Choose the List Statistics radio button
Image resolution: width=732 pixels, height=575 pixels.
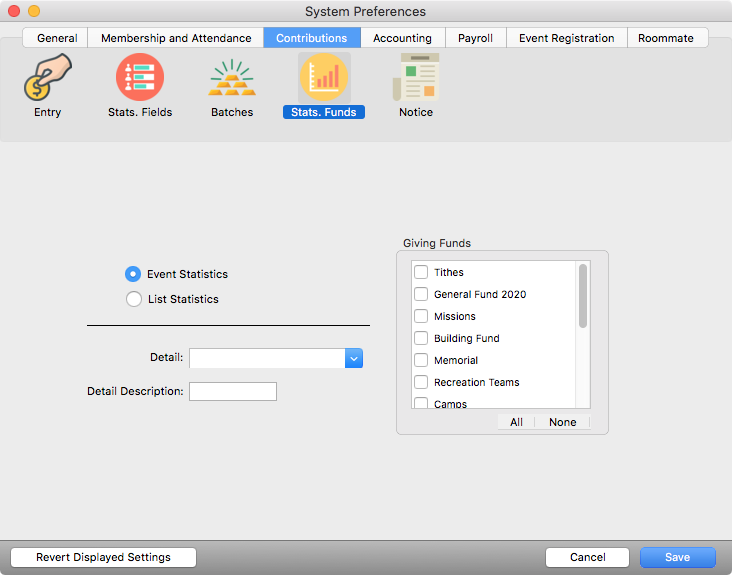click(x=133, y=299)
